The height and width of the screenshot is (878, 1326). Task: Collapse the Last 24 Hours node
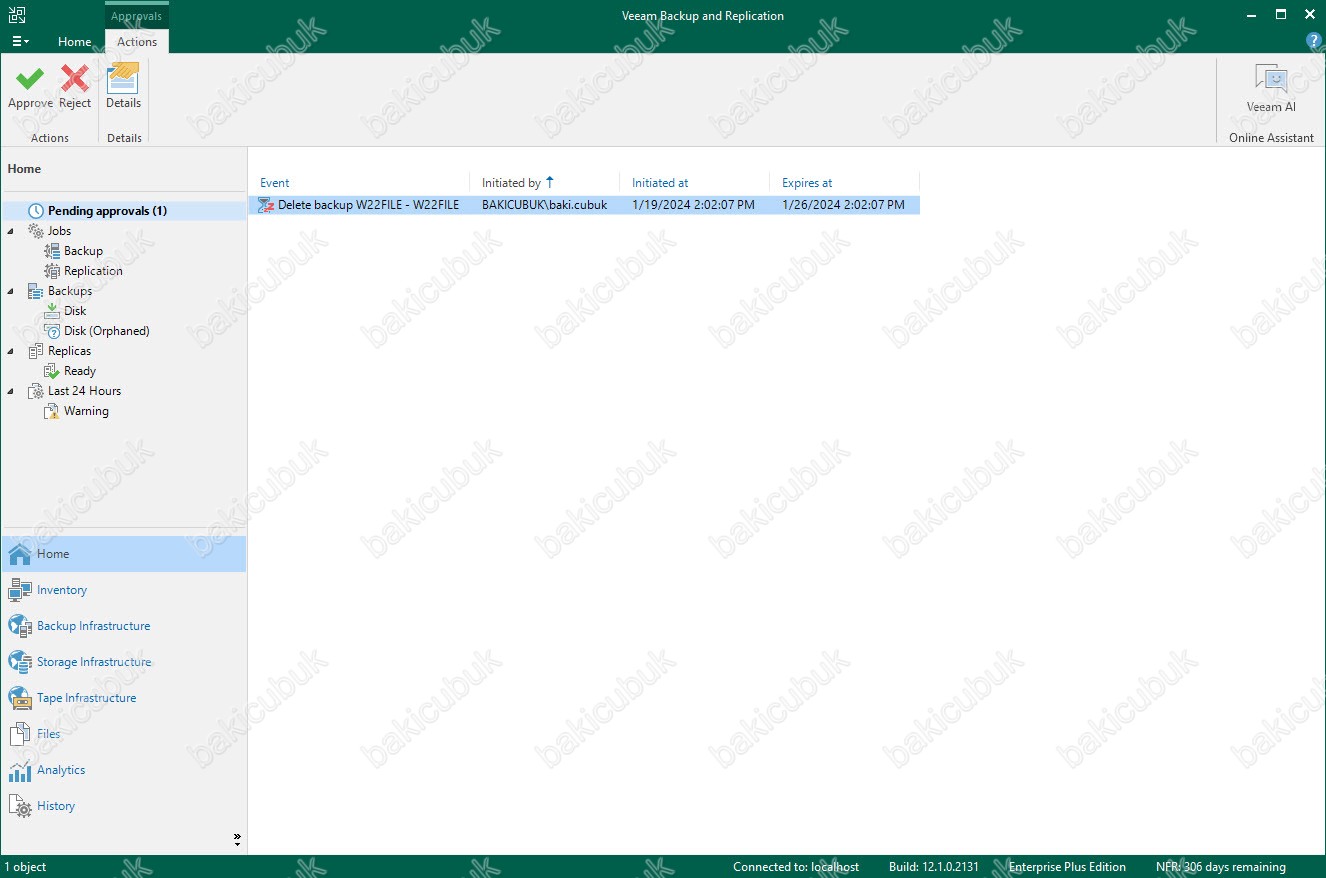11,391
